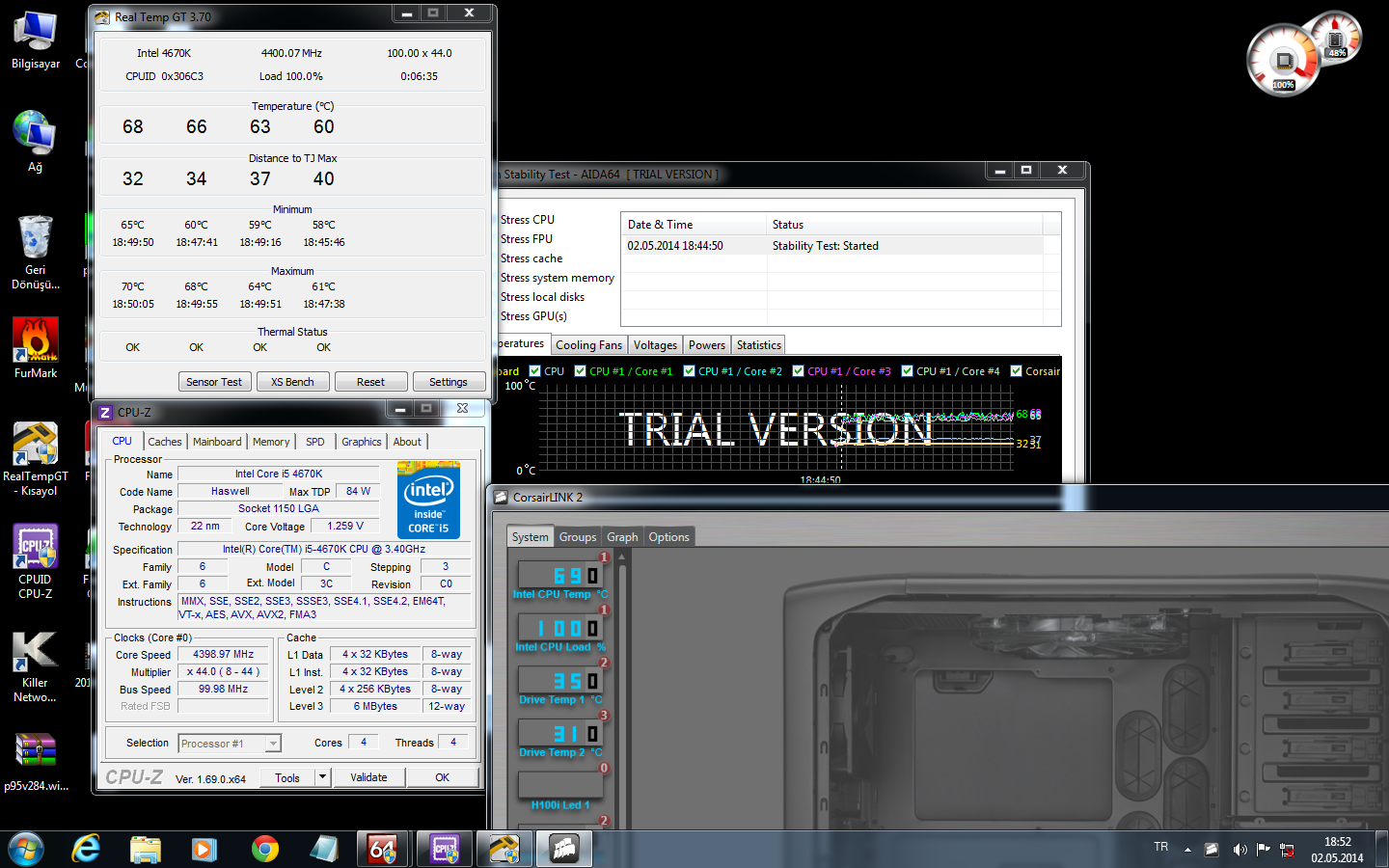
Task: Launch Internet Explorer from taskbar
Action: coord(87,849)
